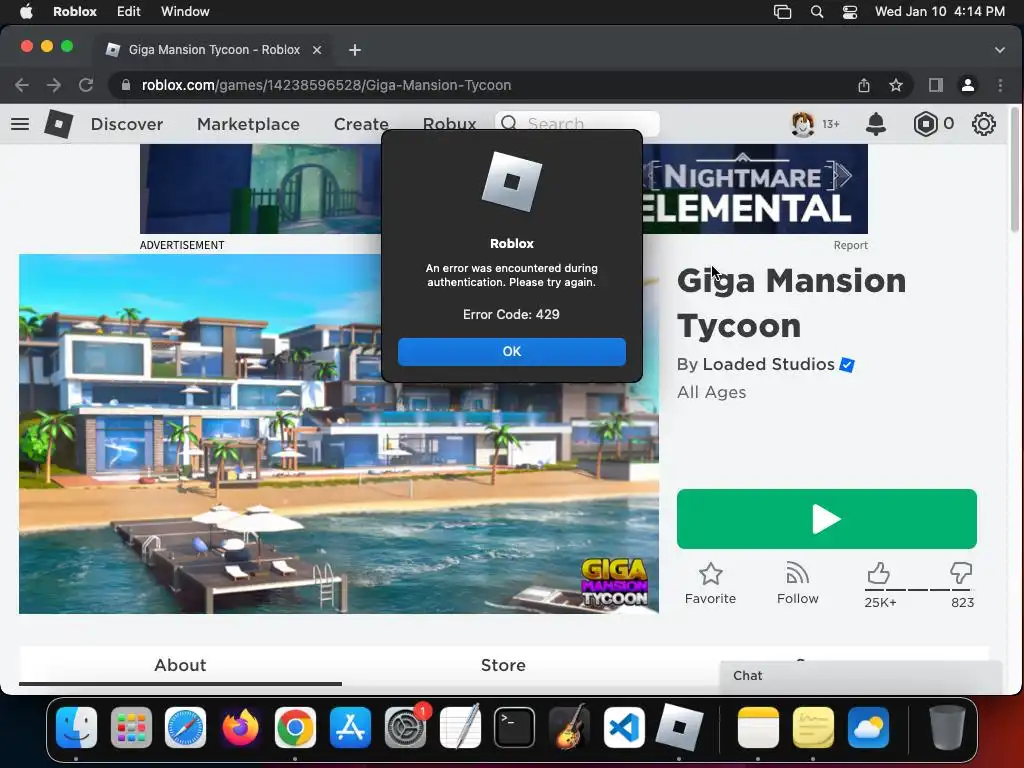
Task: Click the Roblox app Dock icon
Action: coord(679,727)
